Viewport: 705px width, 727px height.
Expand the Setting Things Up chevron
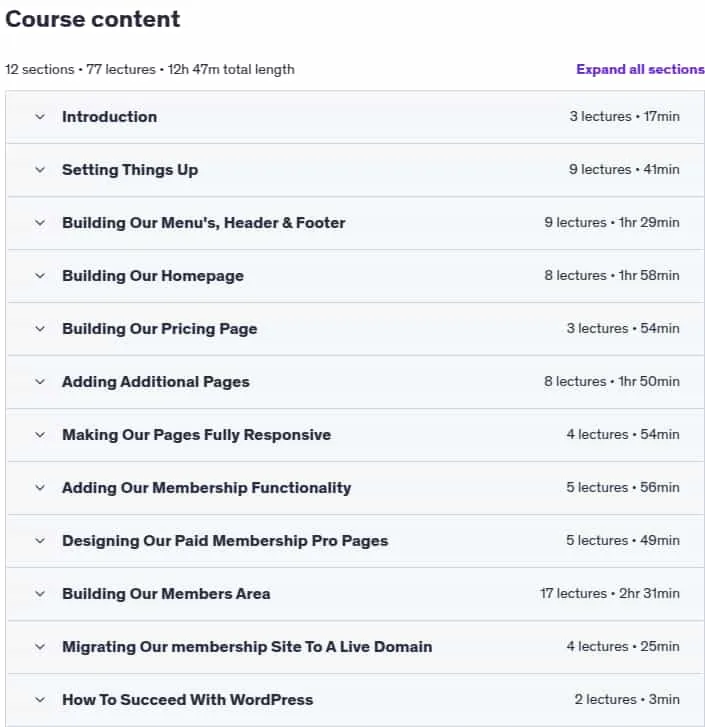coord(40,170)
